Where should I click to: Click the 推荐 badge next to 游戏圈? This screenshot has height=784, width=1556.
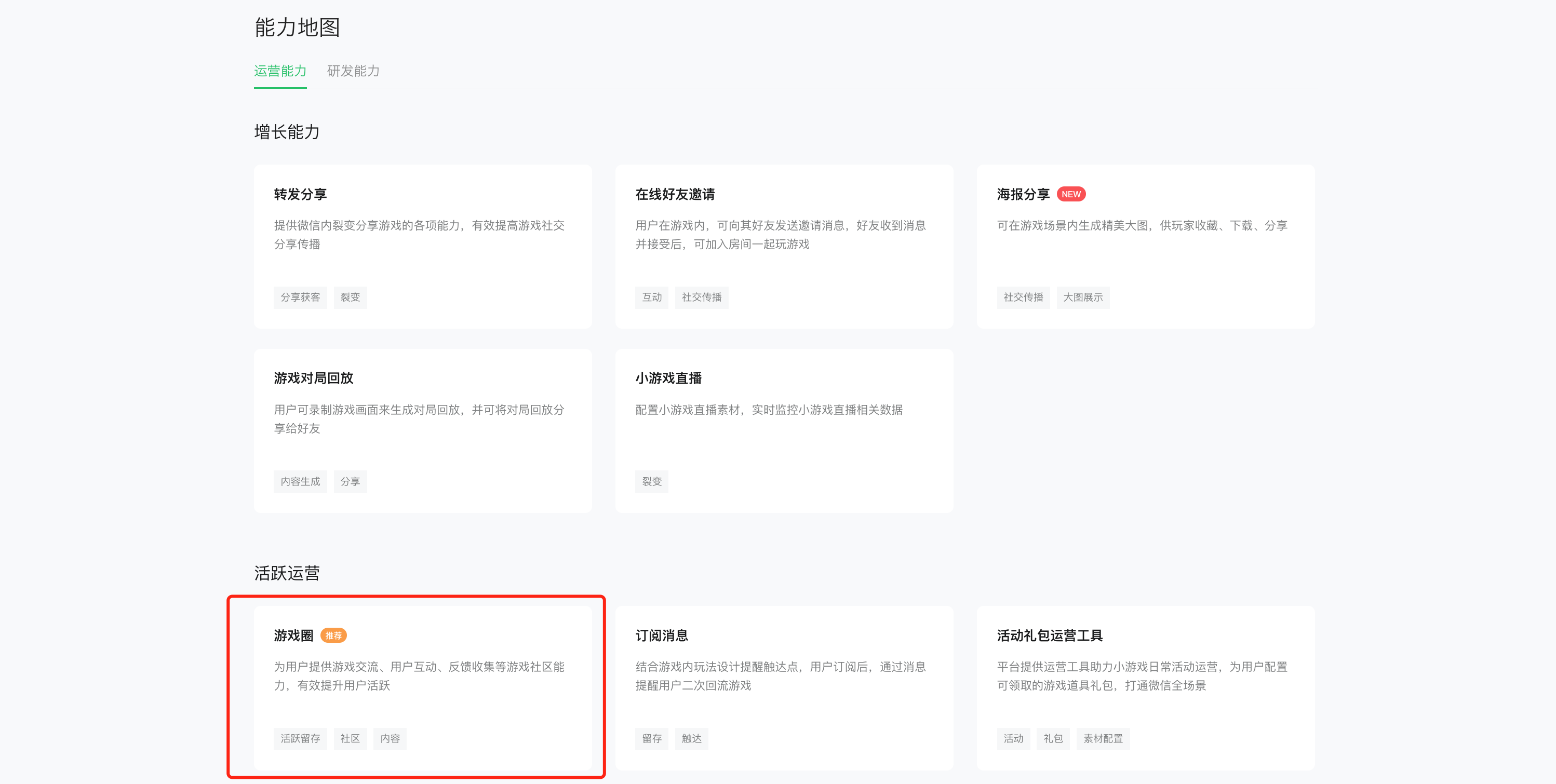(x=333, y=636)
